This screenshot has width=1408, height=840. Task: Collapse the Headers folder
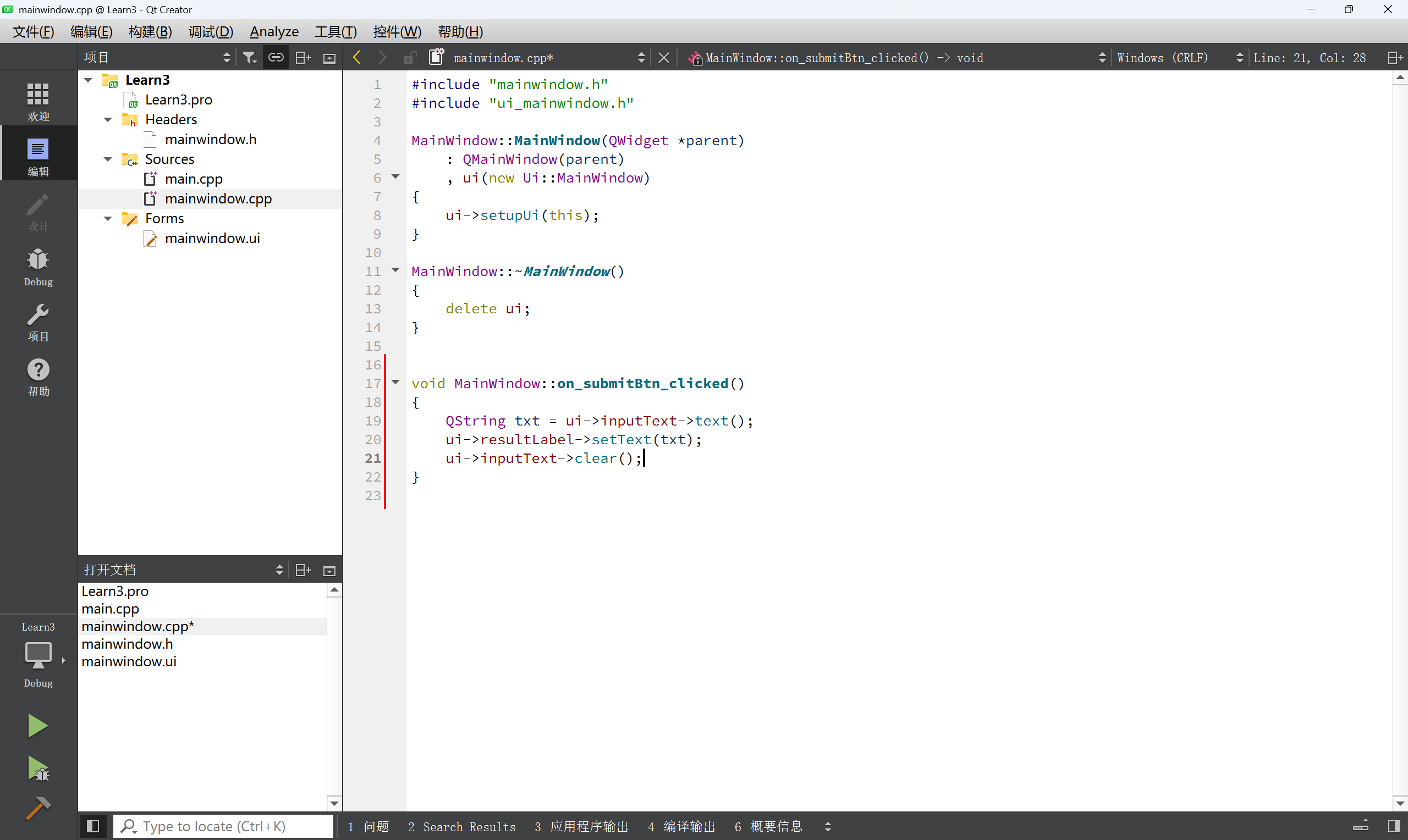pyautogui.click(x=108, y=119)
